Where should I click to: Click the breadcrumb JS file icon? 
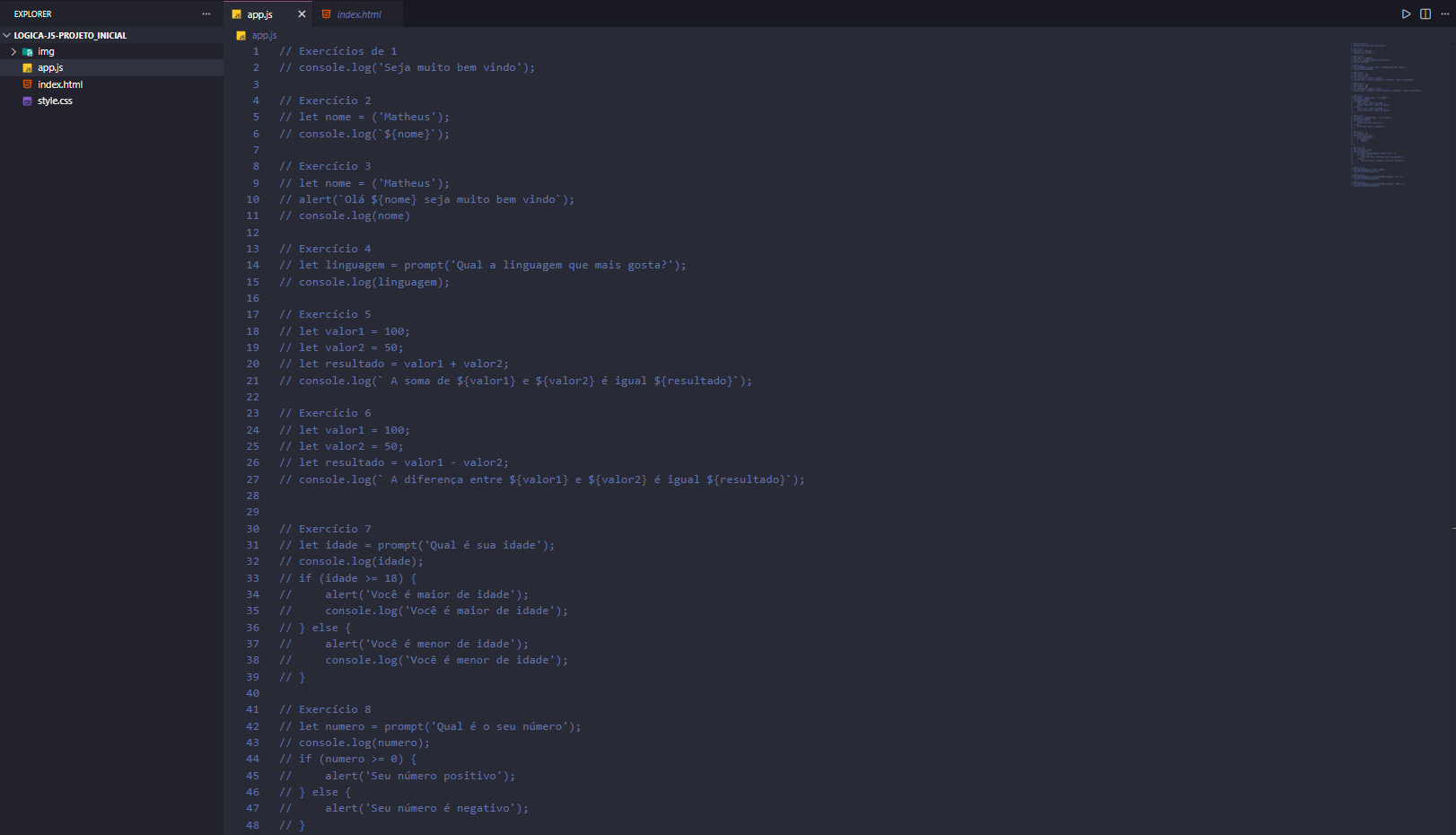pos(241,36)
